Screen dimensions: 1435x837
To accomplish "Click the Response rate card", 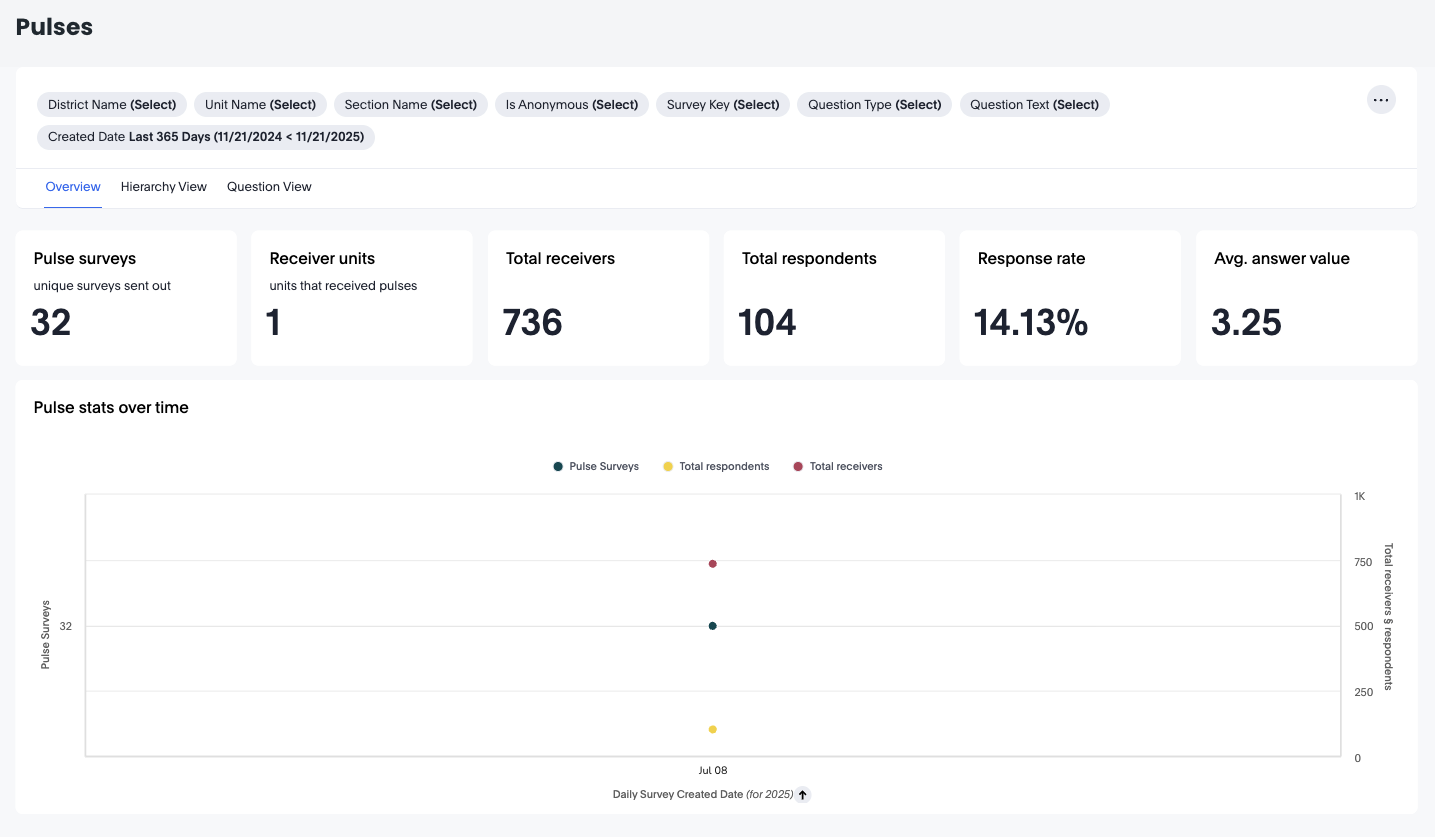I will pos(1069,298).
